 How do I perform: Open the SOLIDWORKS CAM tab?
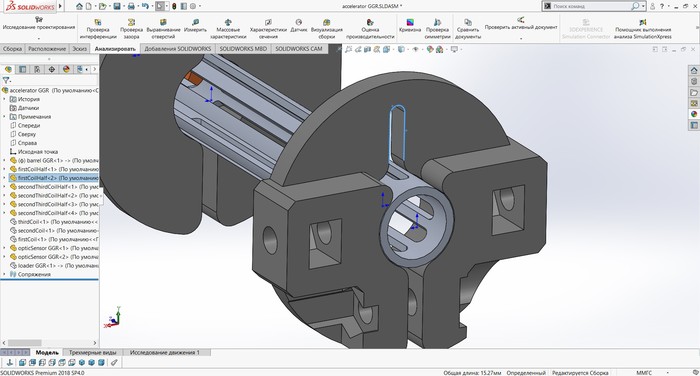[299, 49]
